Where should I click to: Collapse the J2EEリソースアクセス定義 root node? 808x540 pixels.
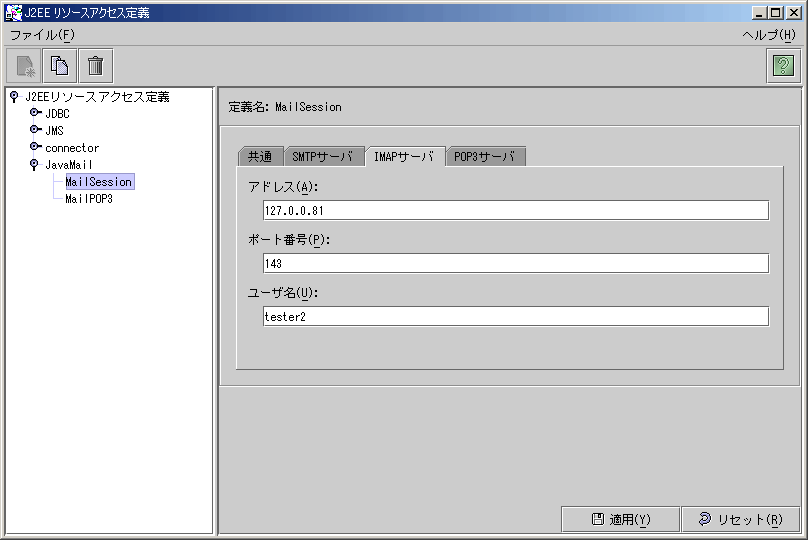coord(14,96)
